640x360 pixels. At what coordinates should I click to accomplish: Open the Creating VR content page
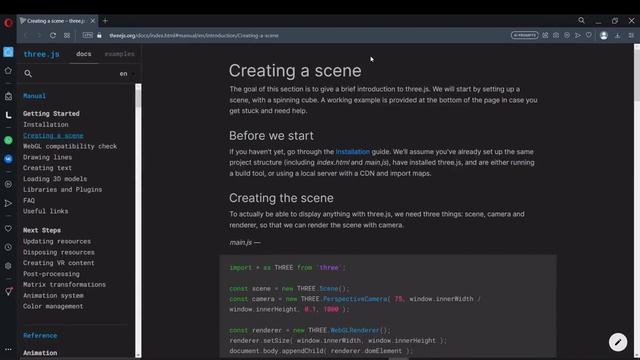coord(59,263)
